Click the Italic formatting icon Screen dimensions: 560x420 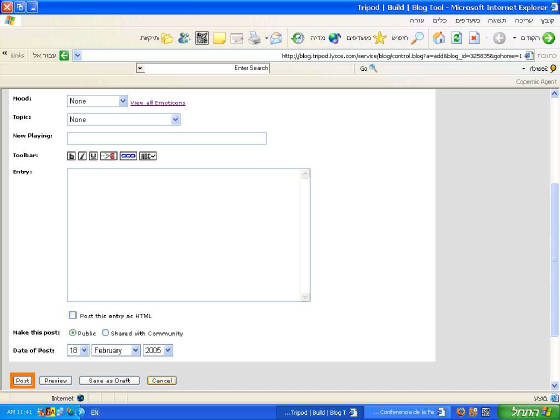click(x=82, y=156)
